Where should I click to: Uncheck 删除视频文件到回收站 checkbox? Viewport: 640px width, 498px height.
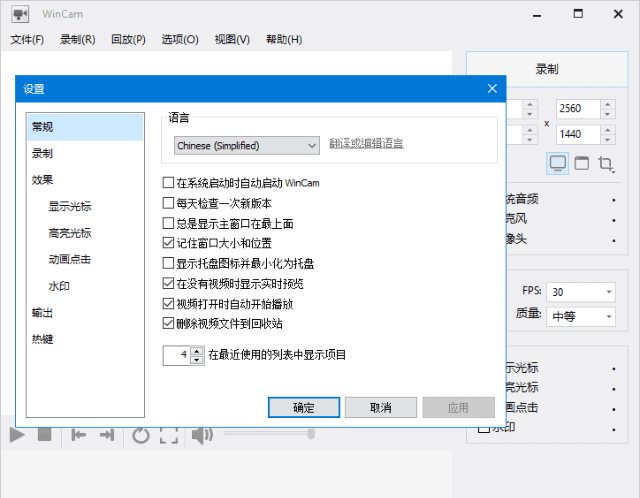click(168, 323)
